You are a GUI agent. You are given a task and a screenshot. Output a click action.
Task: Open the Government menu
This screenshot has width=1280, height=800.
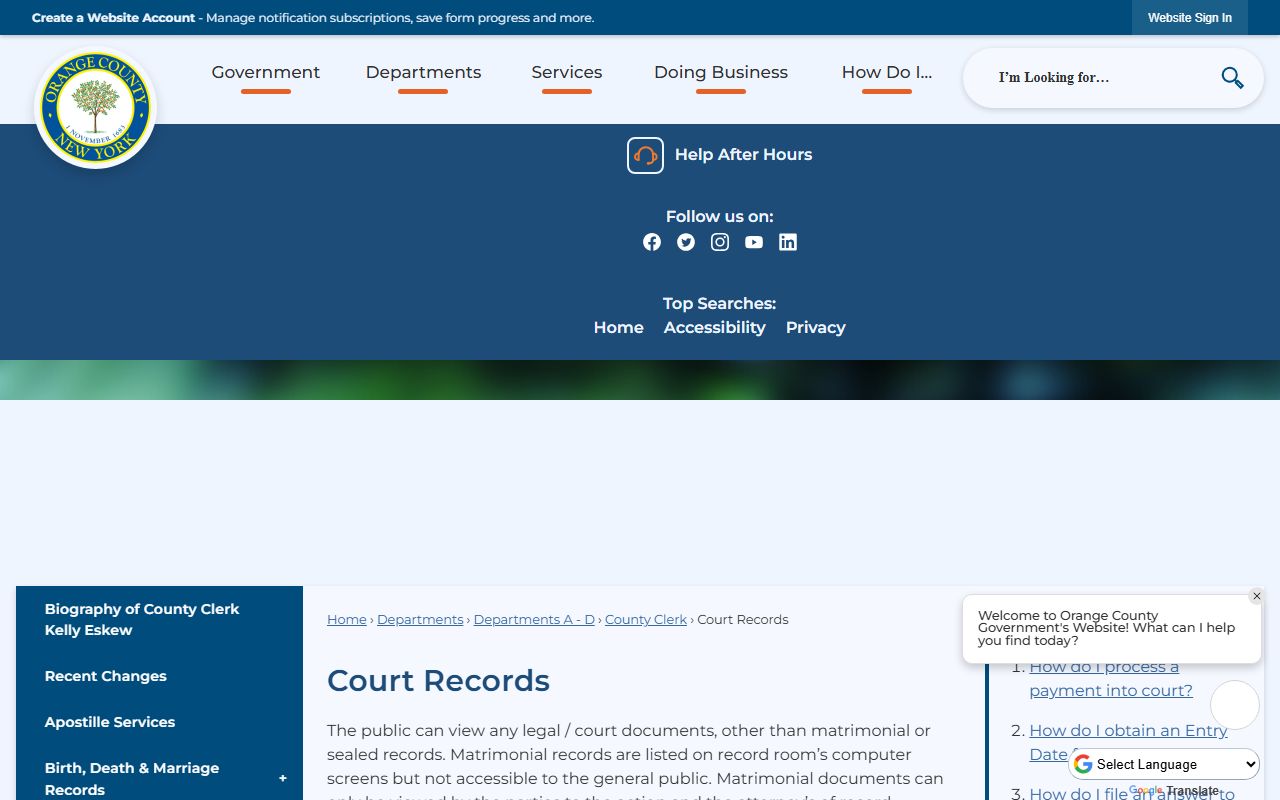click(266, 73)
